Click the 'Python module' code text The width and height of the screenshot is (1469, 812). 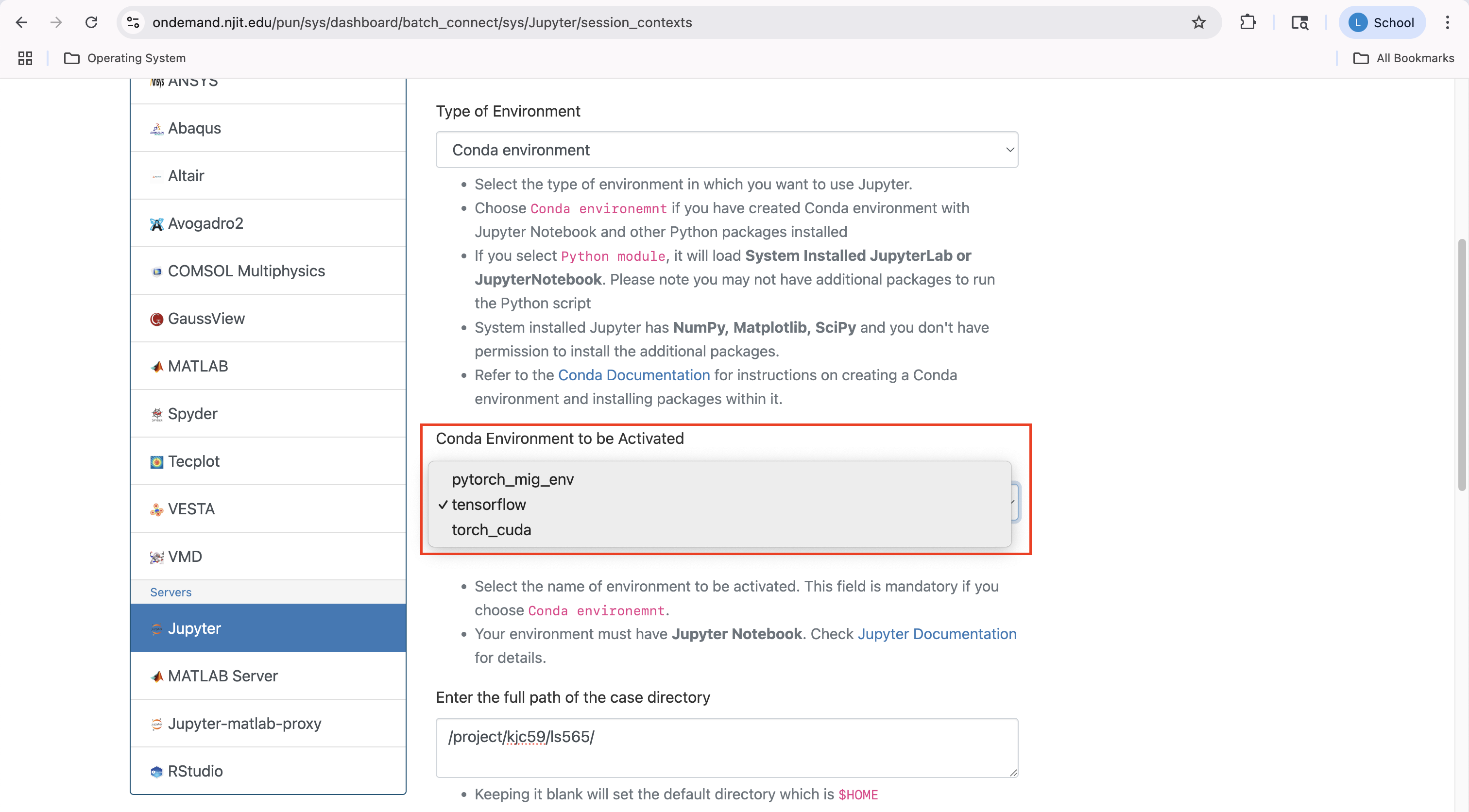tap(613, 256)
